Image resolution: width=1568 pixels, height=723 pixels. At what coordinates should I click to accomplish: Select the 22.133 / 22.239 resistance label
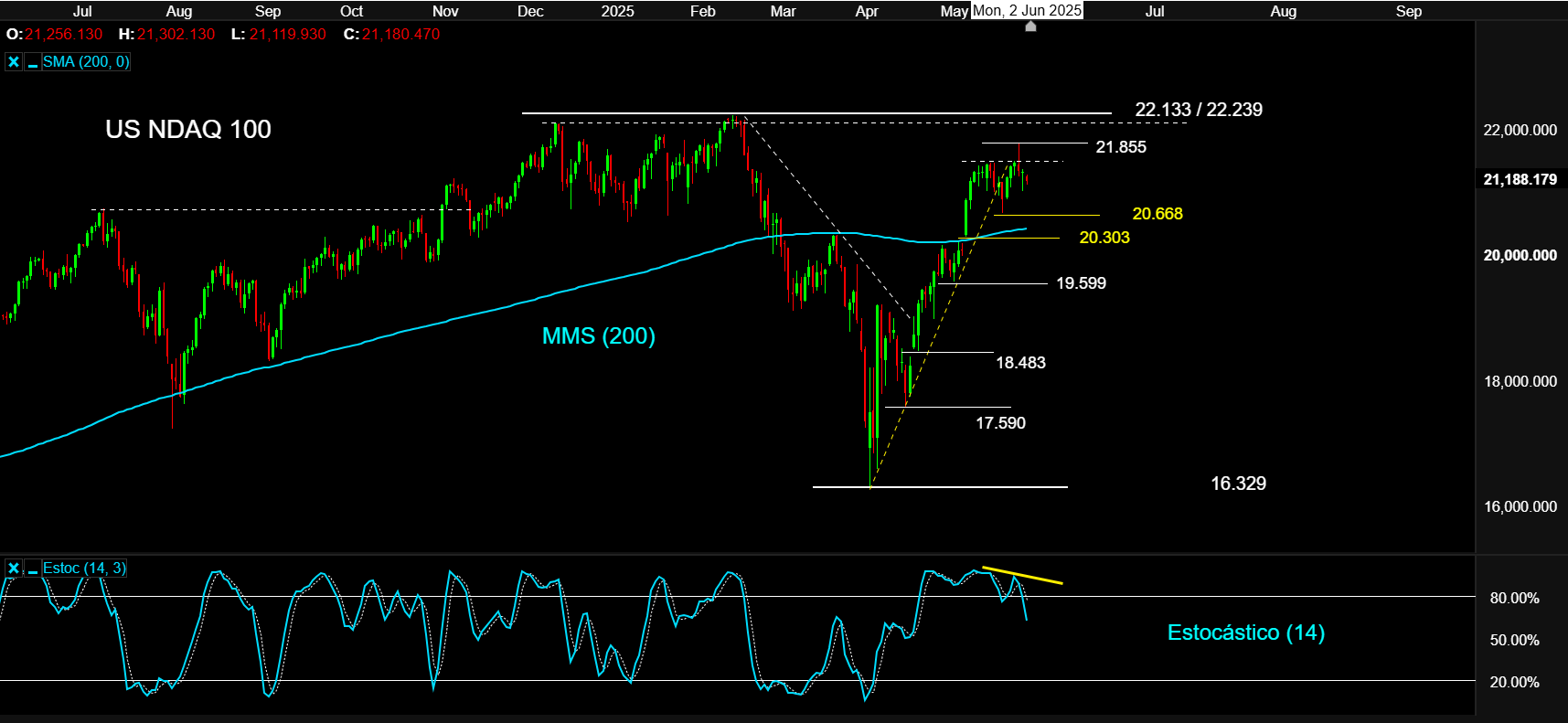[1199, 110]
